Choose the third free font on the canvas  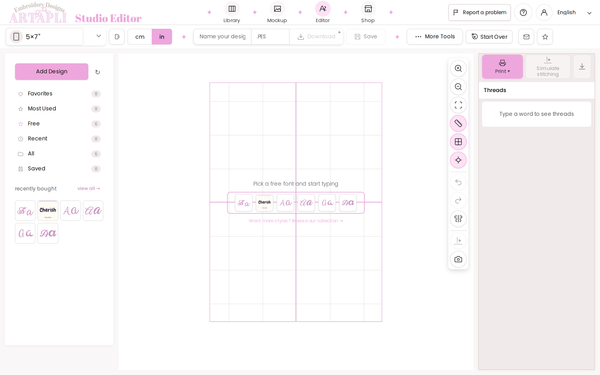[x=285, y=203]
